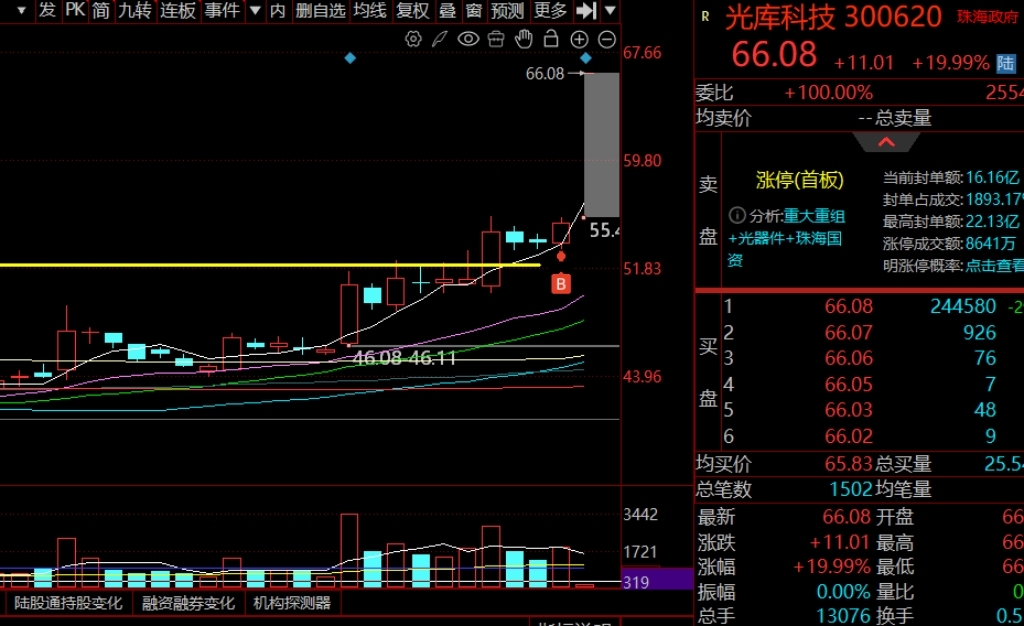1024x626 pixels.
Task: Click bid volume 244580
Action: [x=963, y=306]
